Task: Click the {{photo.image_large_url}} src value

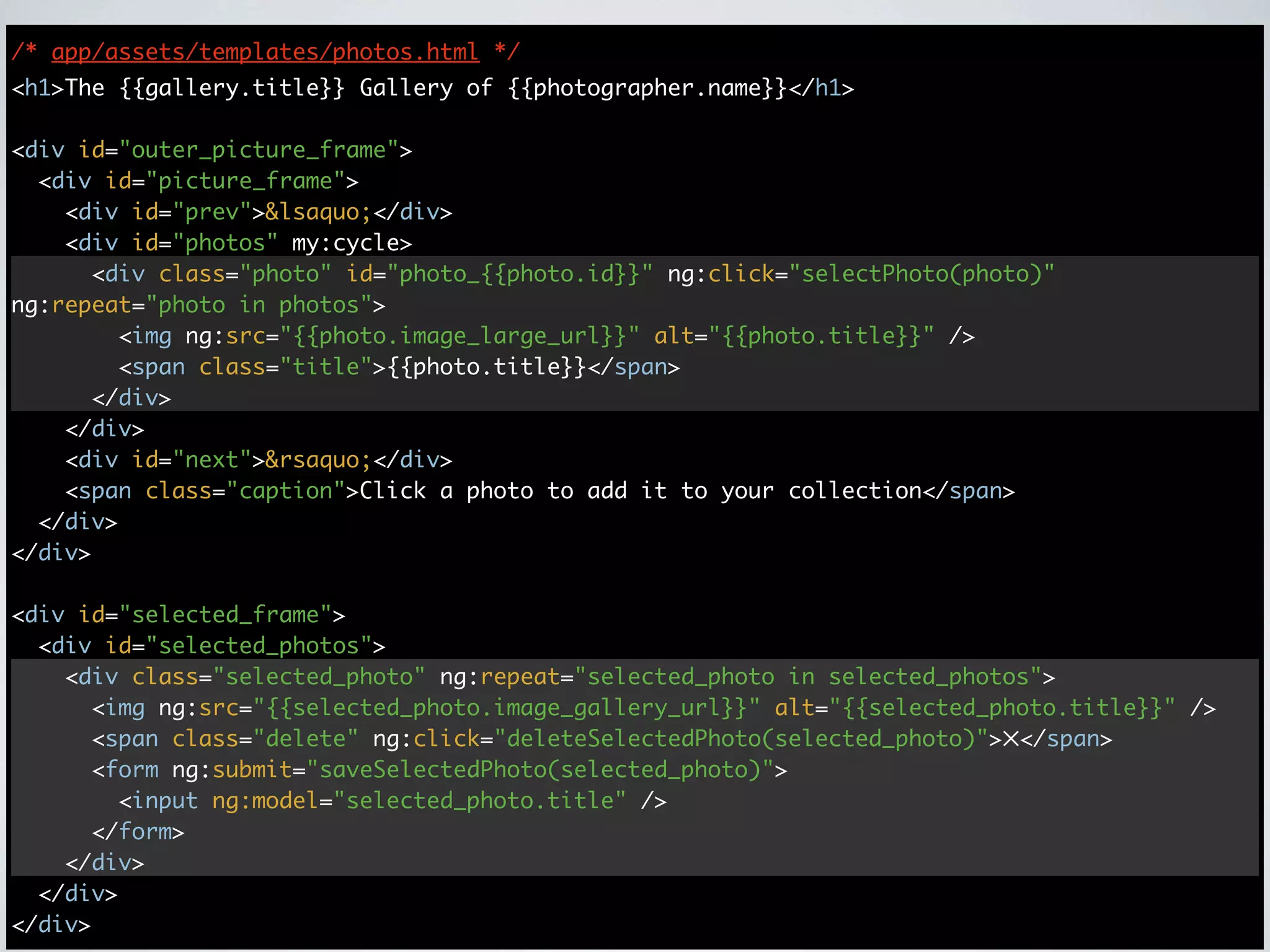Action: tap(459, 336)
